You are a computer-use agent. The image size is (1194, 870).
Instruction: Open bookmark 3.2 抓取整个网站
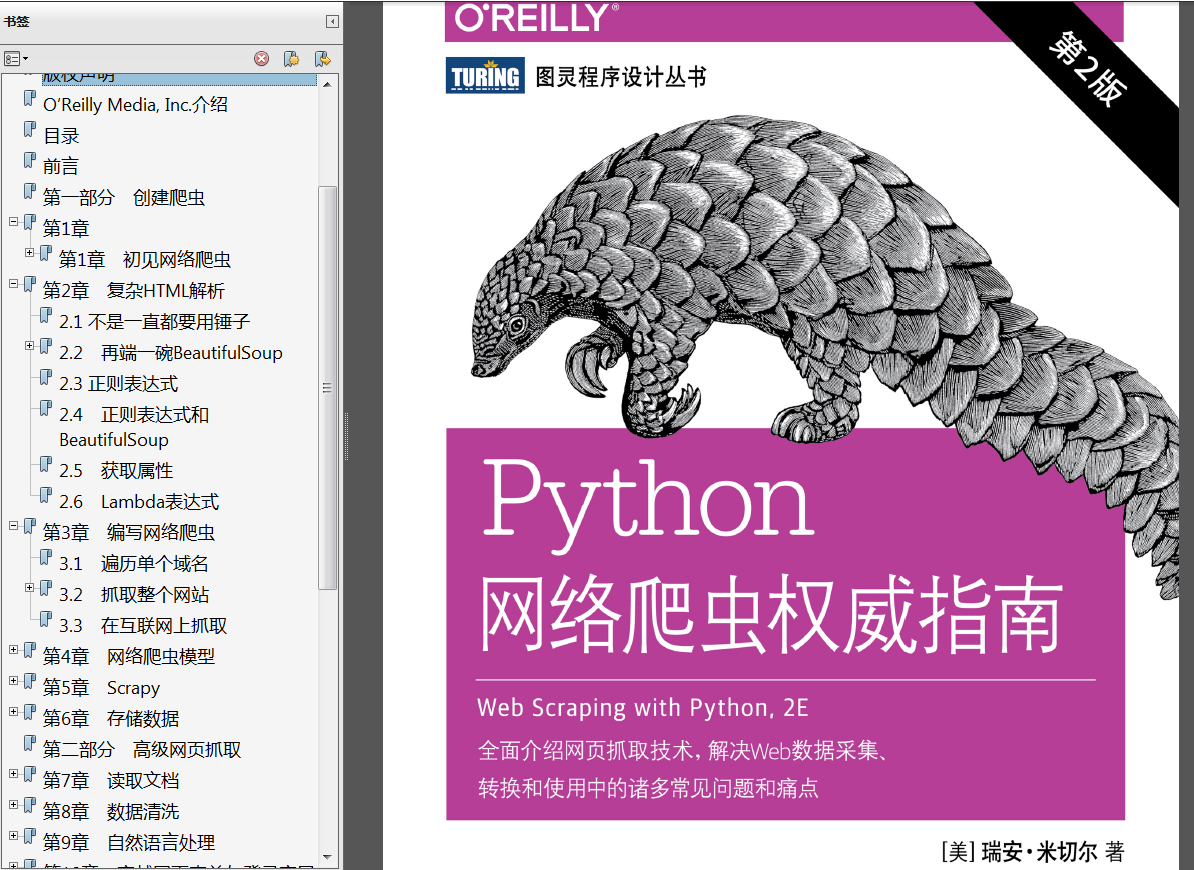coord(134,595)
